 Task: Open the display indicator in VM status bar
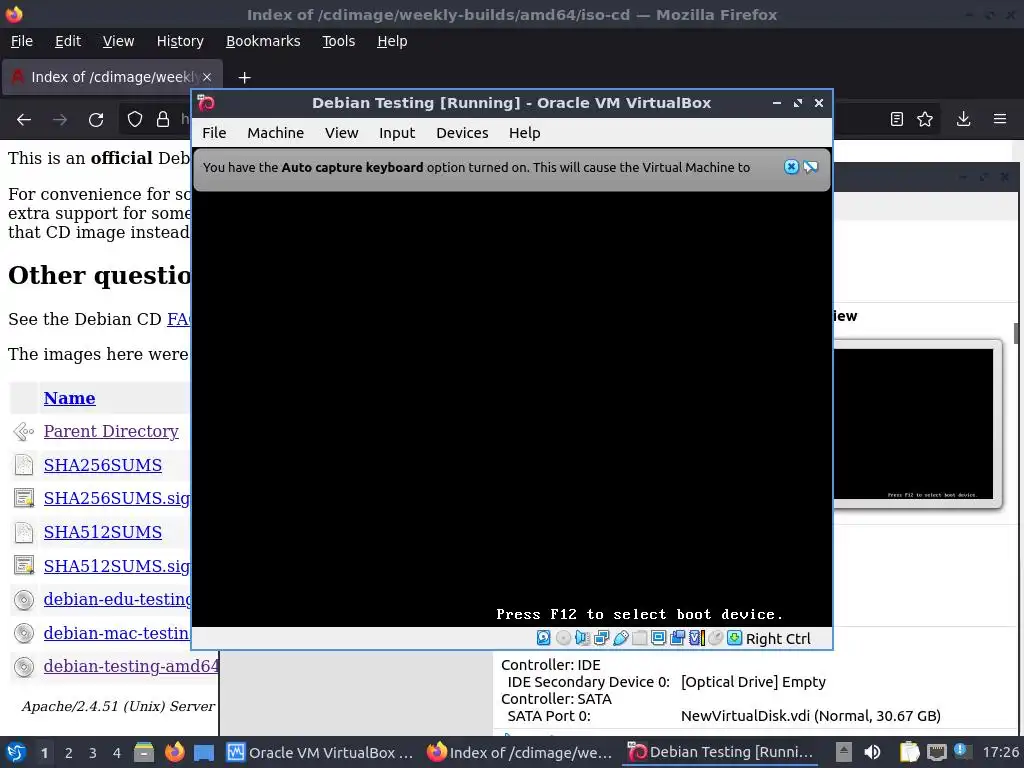click(658, 638)
